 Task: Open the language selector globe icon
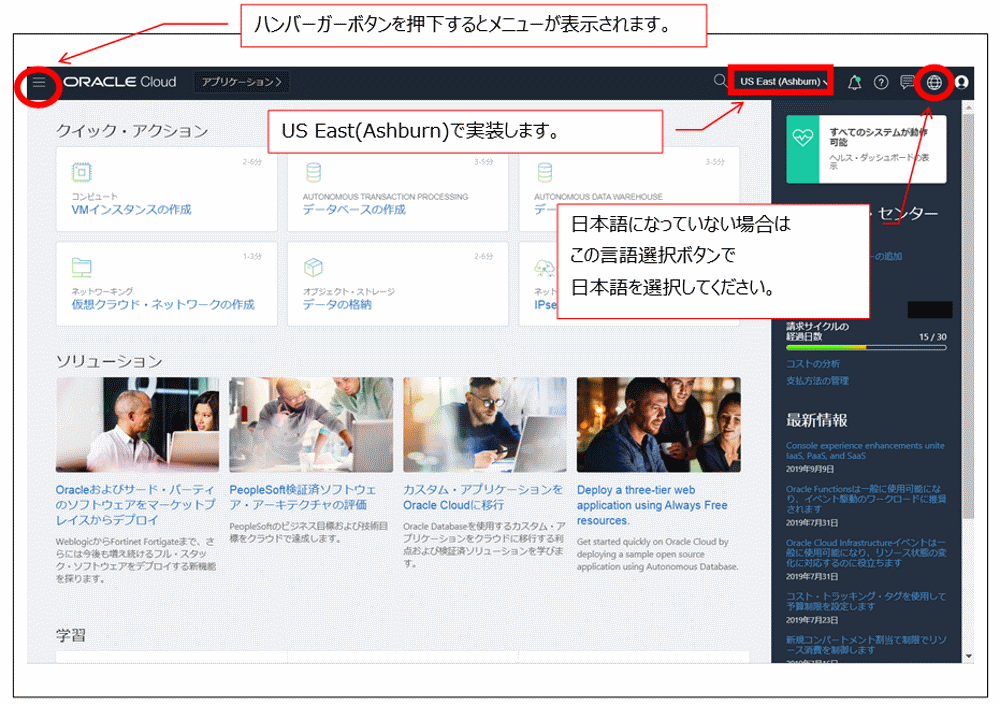[933, 83]
